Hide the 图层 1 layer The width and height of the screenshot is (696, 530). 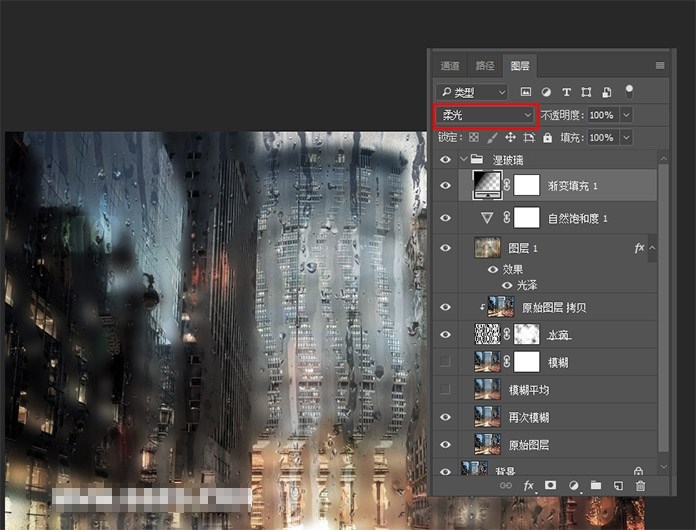click(x=445, y=248)
